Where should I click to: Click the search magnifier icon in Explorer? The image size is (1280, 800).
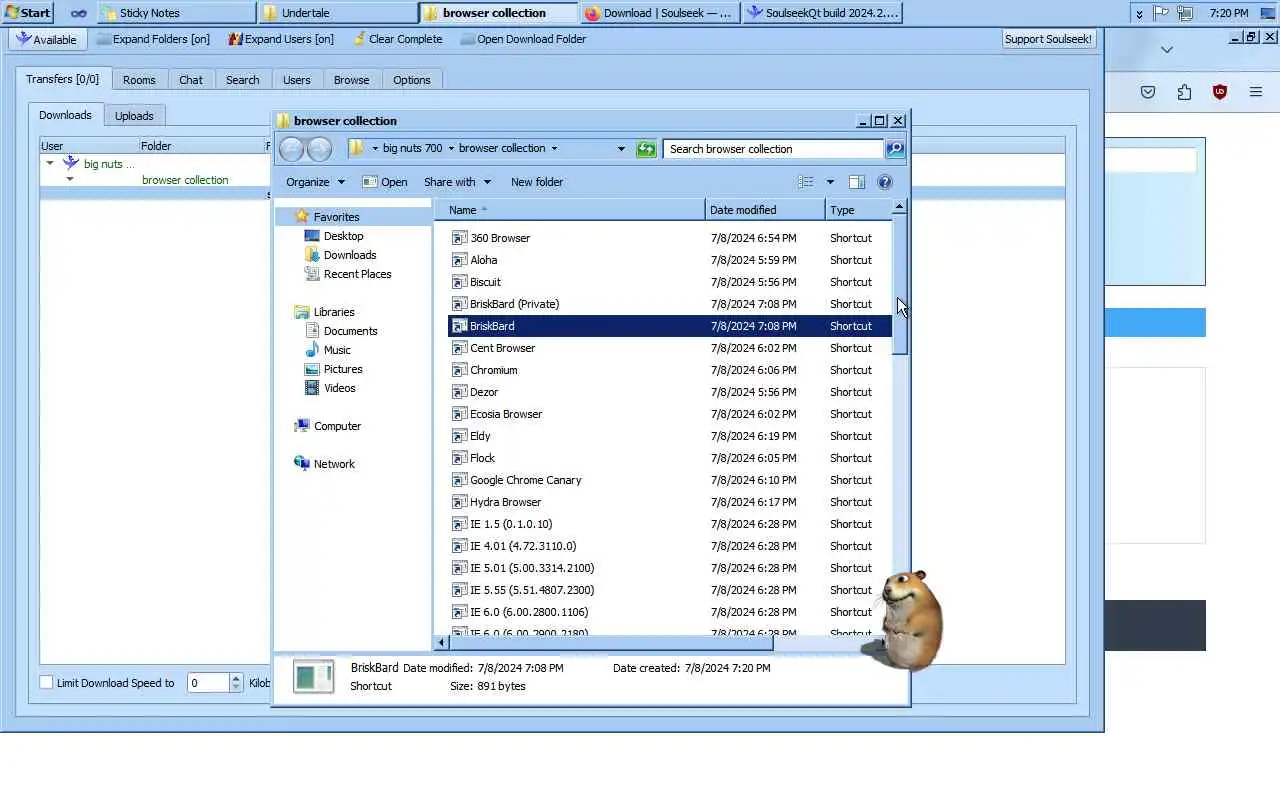pos(895,149)
